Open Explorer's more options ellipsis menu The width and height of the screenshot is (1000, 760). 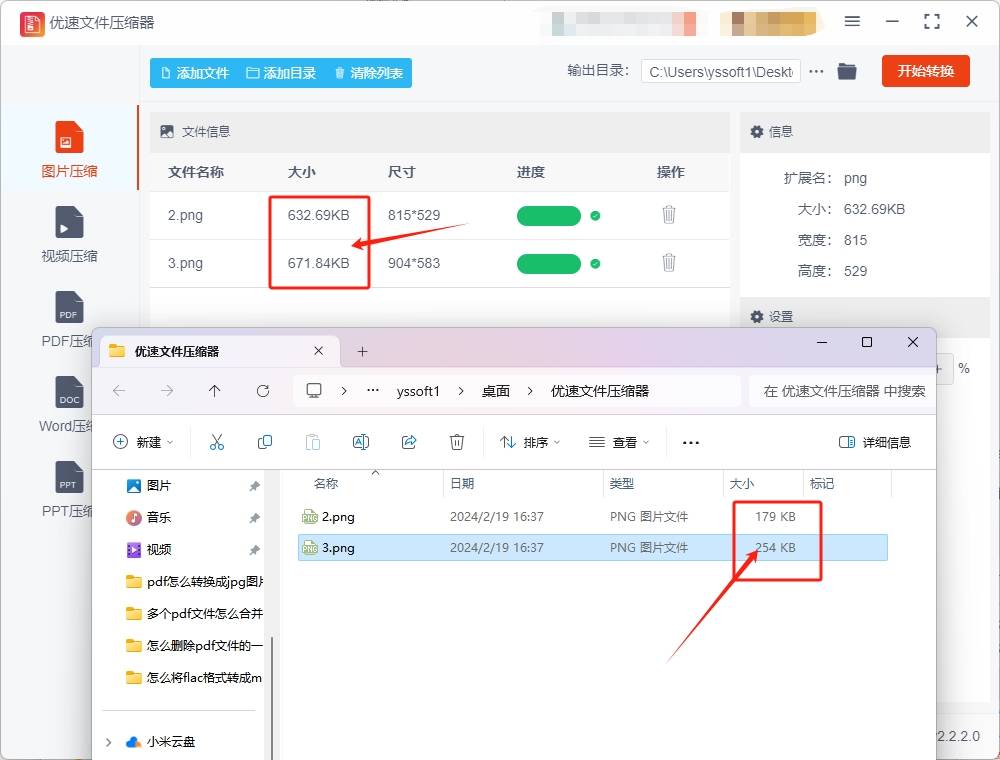coord(690,441)
